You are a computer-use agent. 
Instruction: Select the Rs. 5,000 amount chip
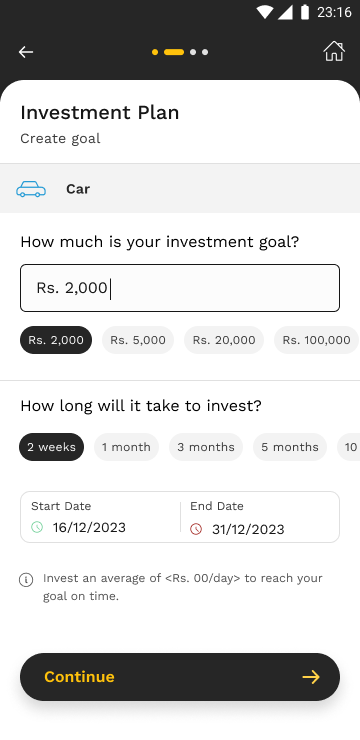pos(138,340)
